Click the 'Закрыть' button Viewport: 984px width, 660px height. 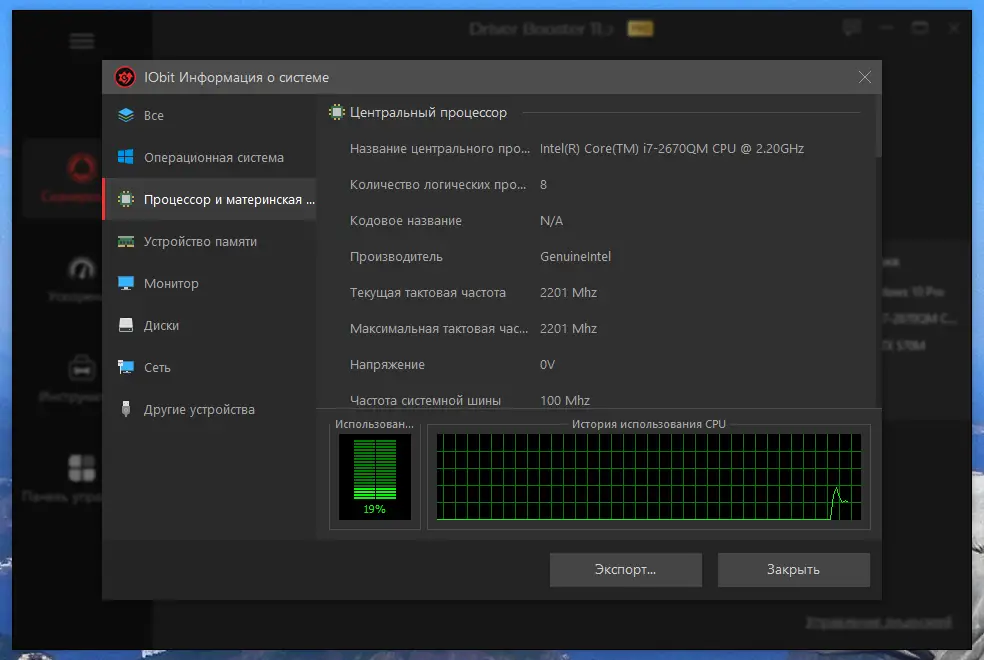tap(793, 570)
